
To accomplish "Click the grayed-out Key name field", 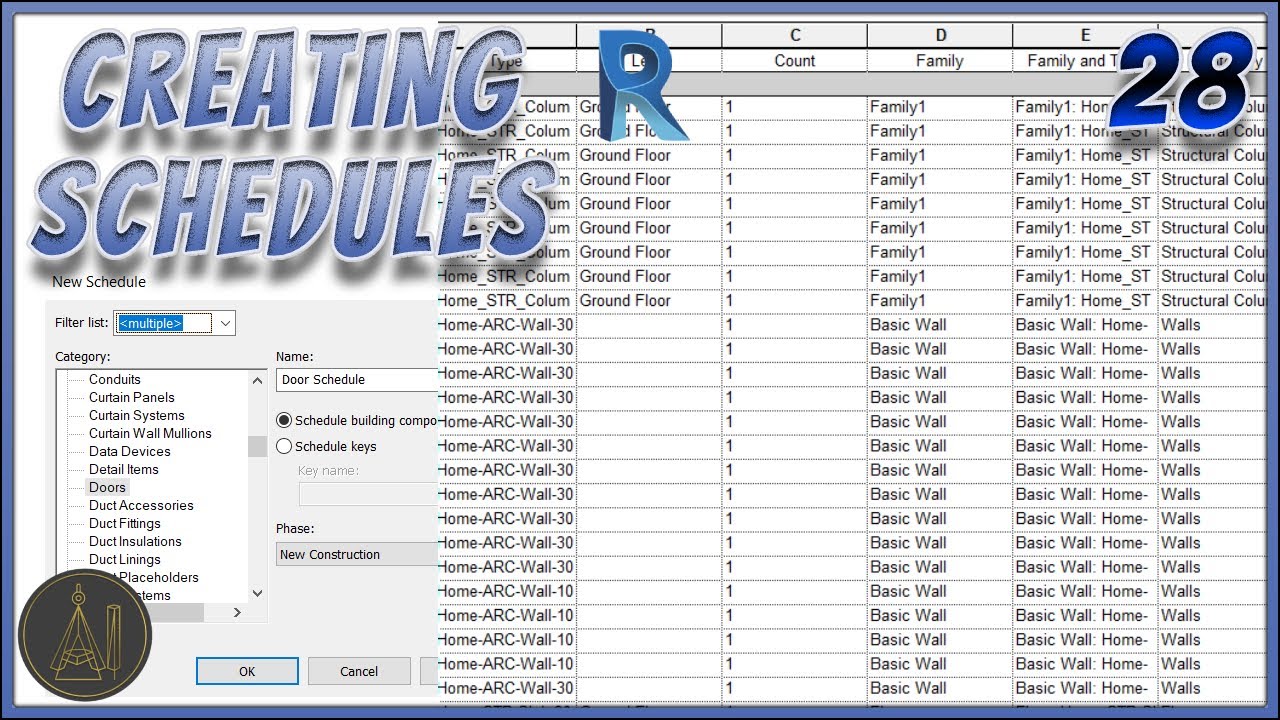I will coord(368,494).
